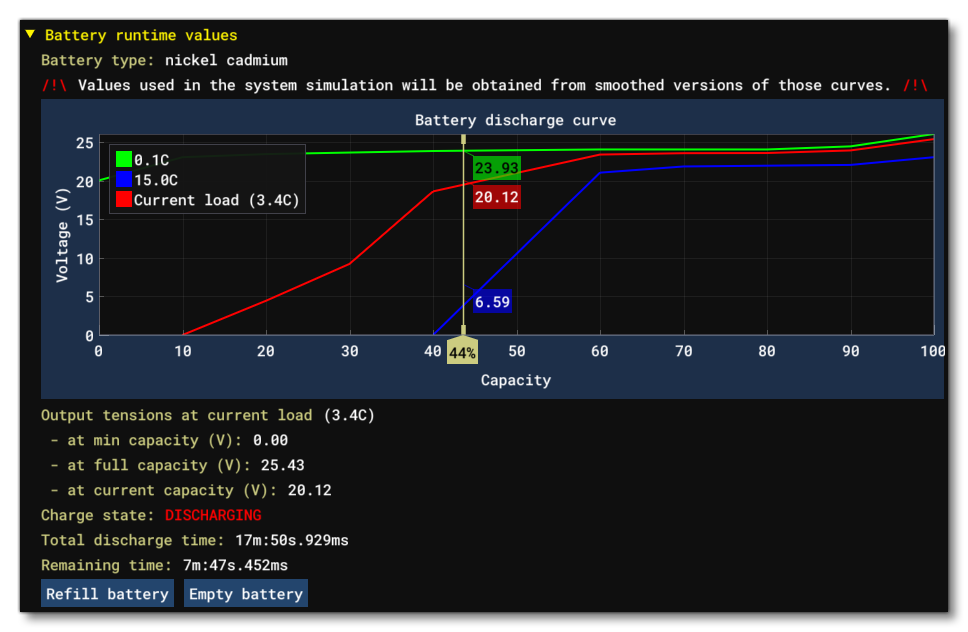The width and height of the screenshot is (968, 632).
Task: Click the Refill battery button
Action: coord(106,593)
